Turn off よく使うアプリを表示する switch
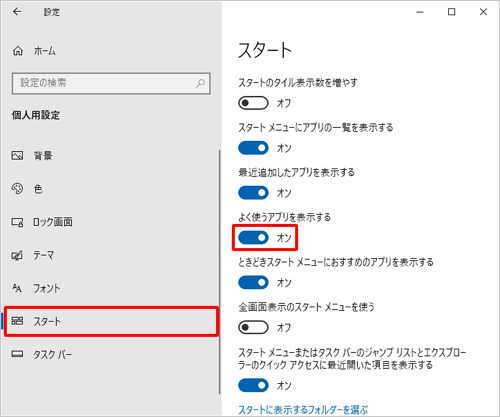 click(x=253, y=238)
